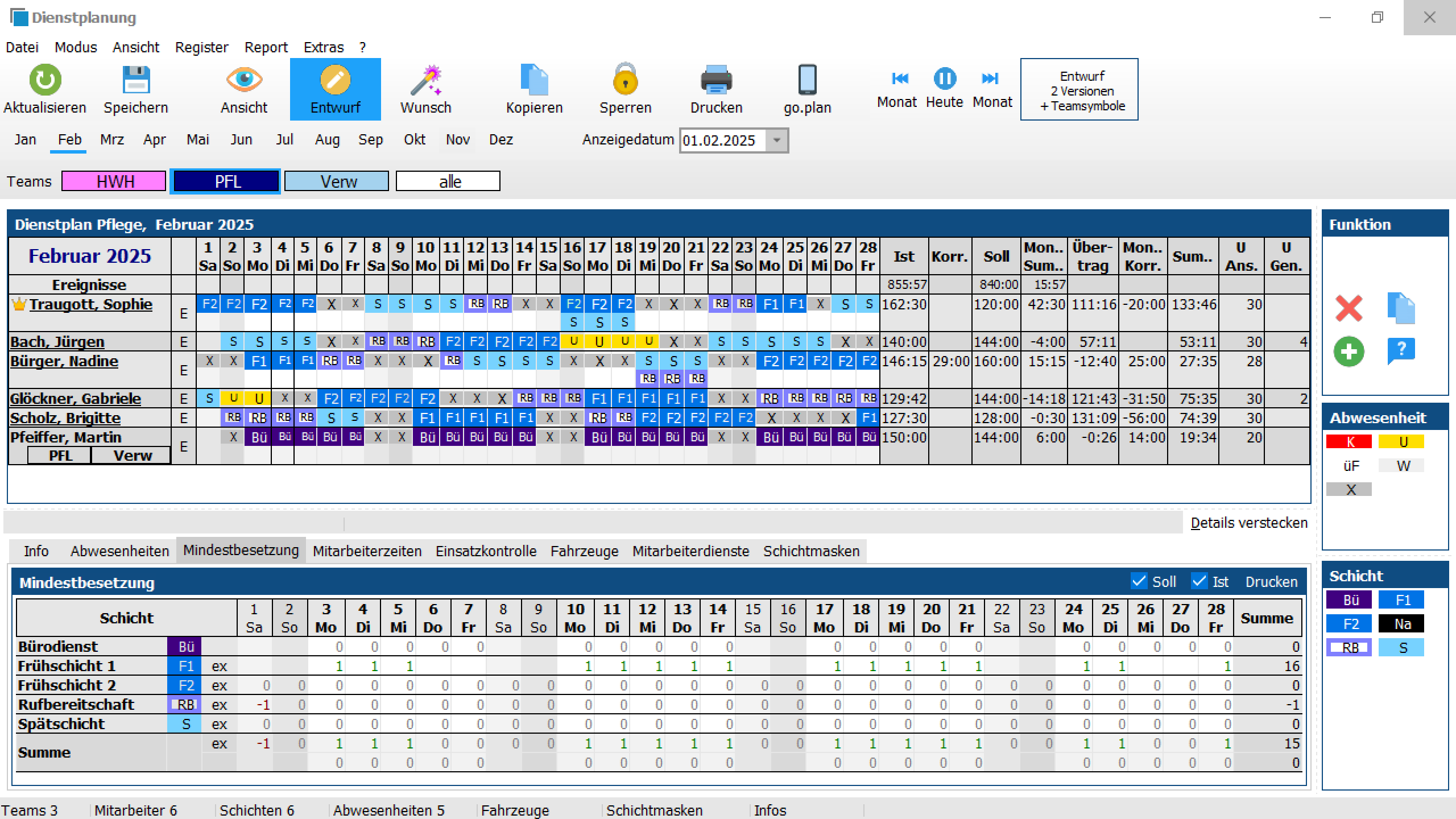The height and width of the screenshot is (819, 1456).
Task: Click the Drucken (print) icon
Action: pyautogui.click(x=717, y=79)
